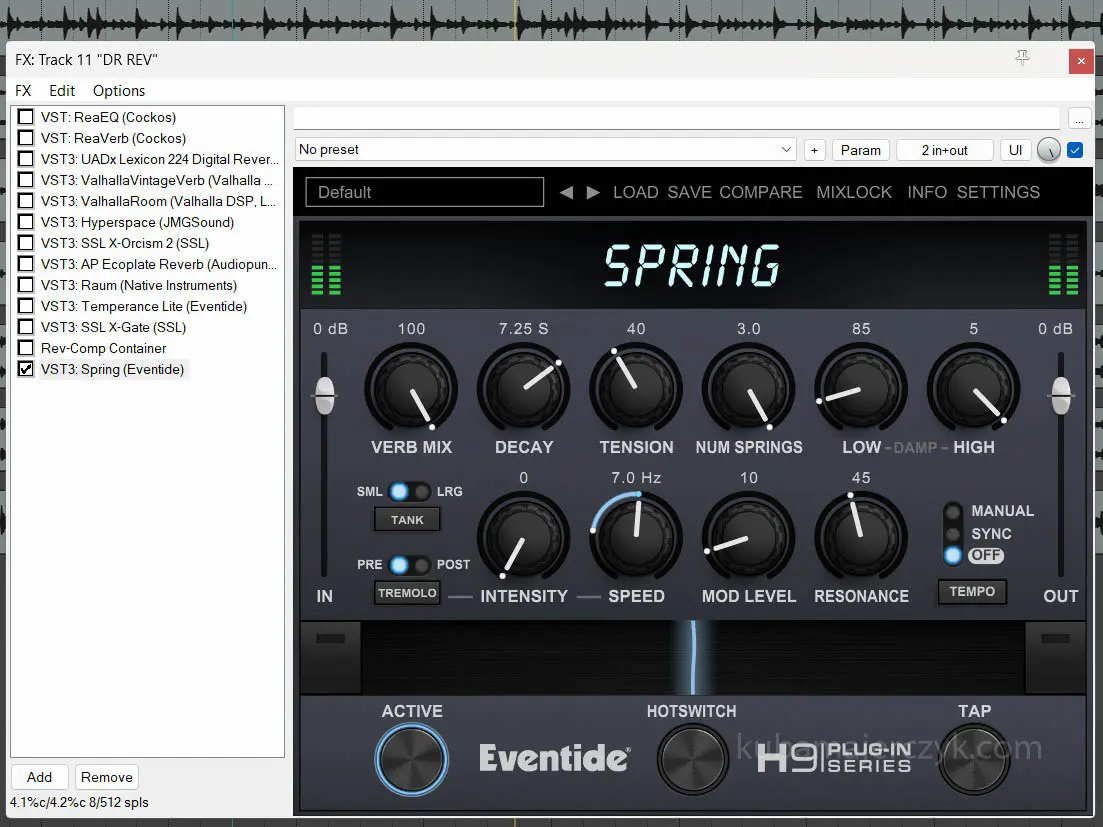The height and width of the screenshot is (827, 1103).
Task: Open the Options menu
Action: (x=119, y=90)
